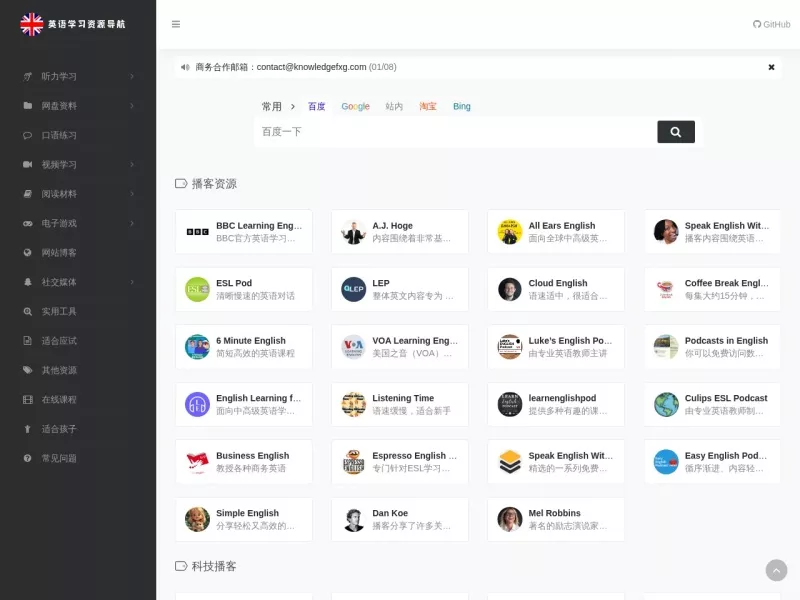
Task: Click the 常见问题 question mark icon
Action: click(x=28, y=458)
